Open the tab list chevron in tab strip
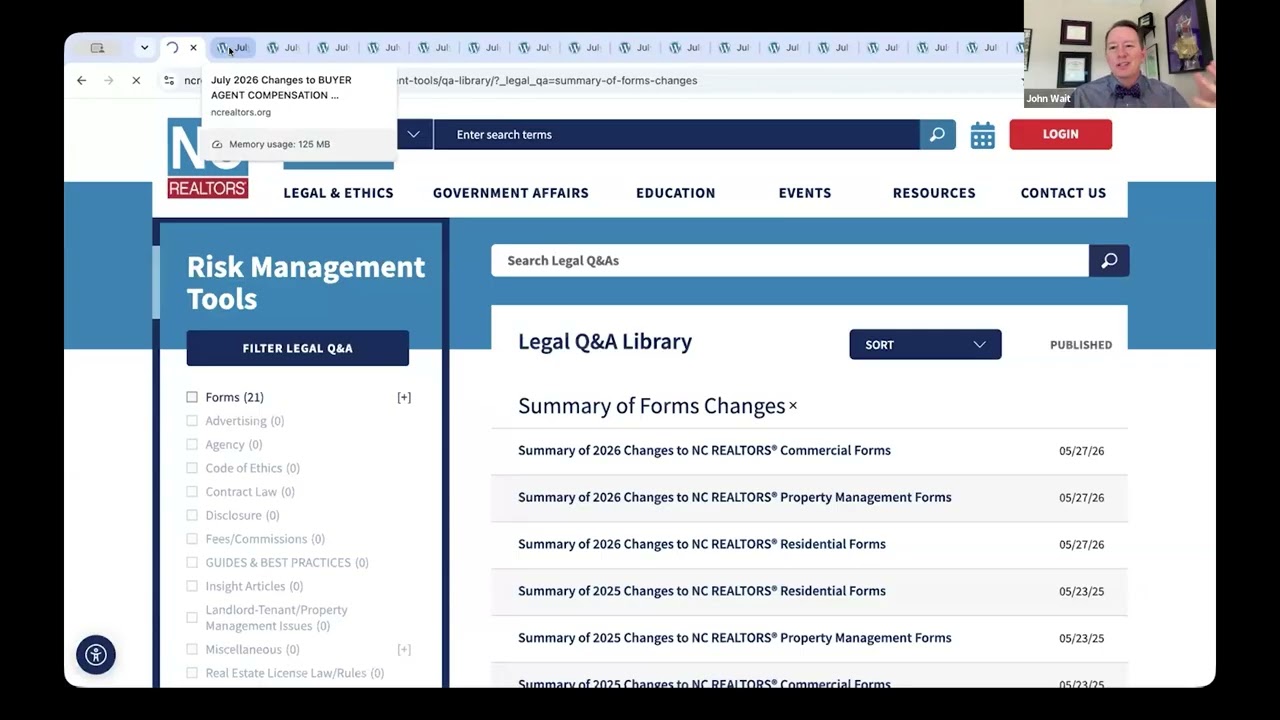This screenshot has width=1280, height=720. click(x=144, y=48)
